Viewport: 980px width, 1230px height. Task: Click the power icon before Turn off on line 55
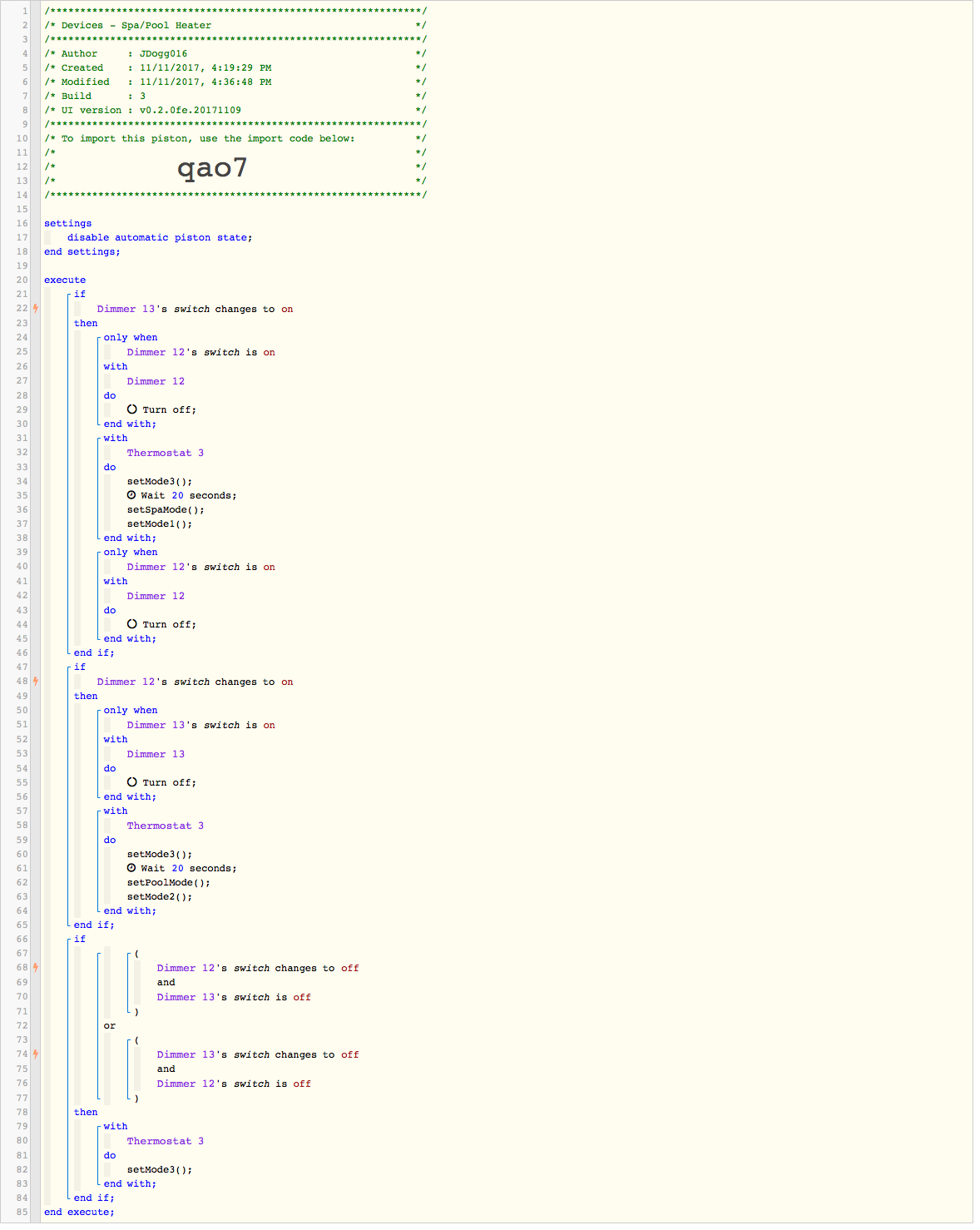point(132,782)
